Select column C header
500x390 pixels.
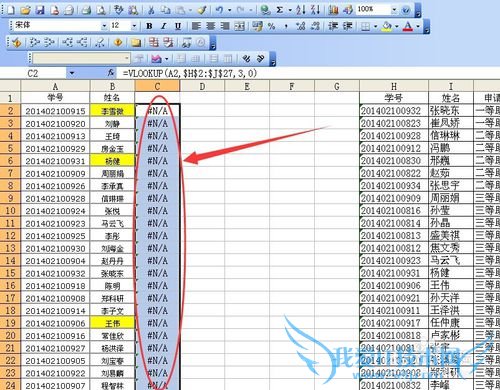(157, 87)
